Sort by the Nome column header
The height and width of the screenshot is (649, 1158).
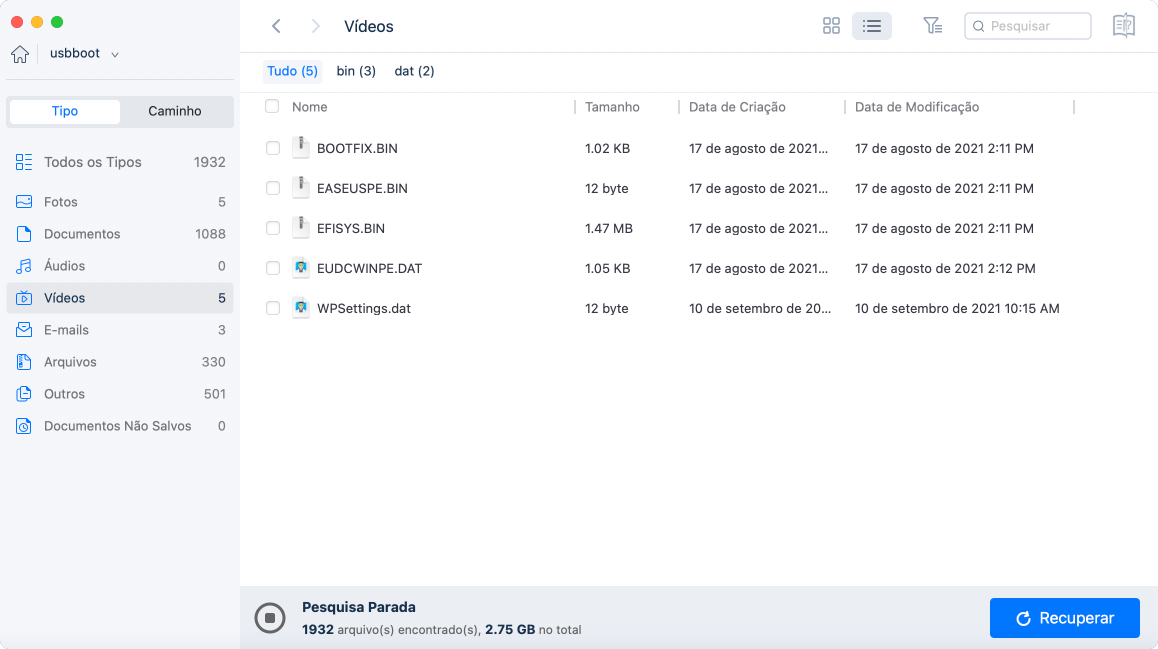309,107
